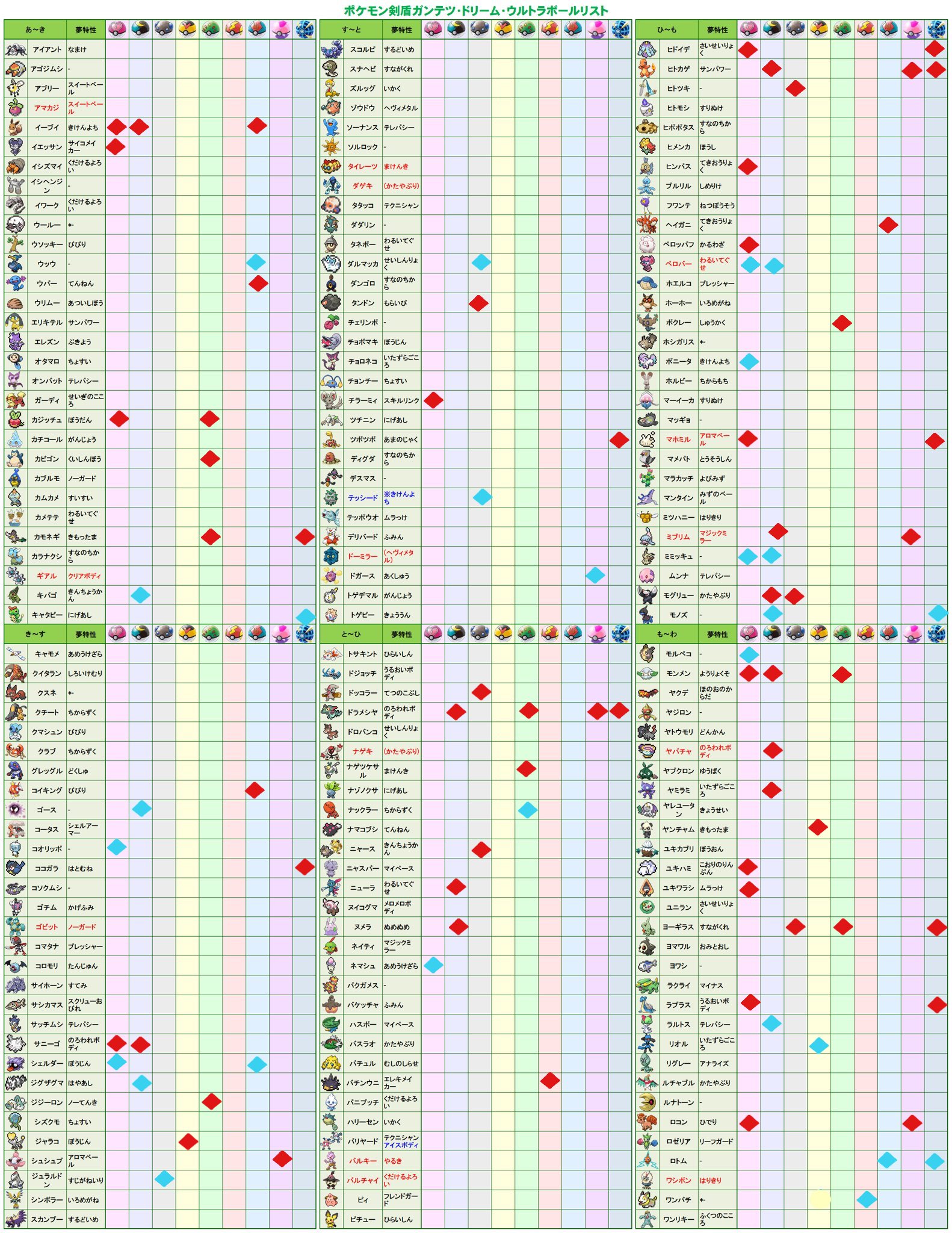Click the blue Moon Ball marker in ゴース row
This screenshot has height=1233, width=952.
141,809
